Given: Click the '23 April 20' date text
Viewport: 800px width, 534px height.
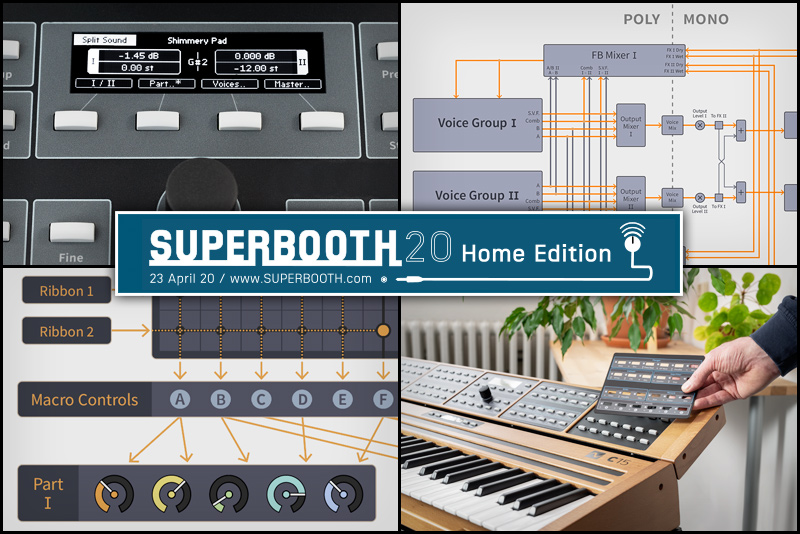Looking at the screenshot, I should click(182, 278).
